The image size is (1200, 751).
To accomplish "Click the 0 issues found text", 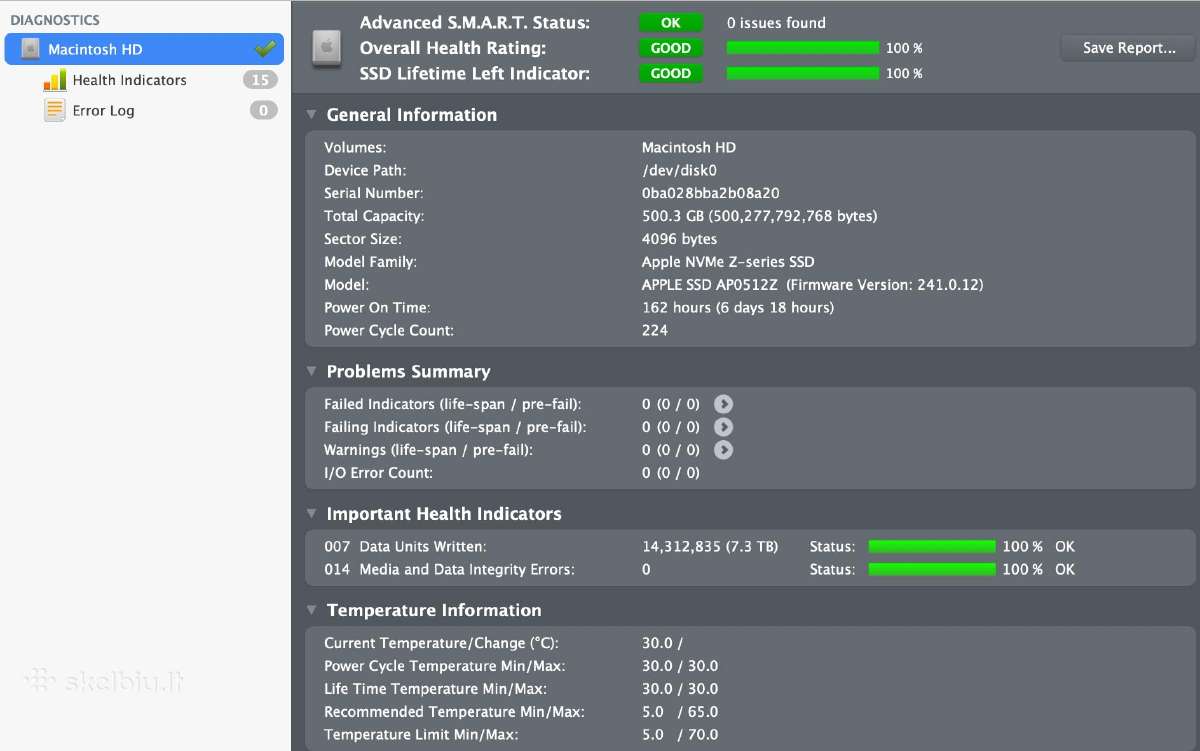I will (776, 23).
